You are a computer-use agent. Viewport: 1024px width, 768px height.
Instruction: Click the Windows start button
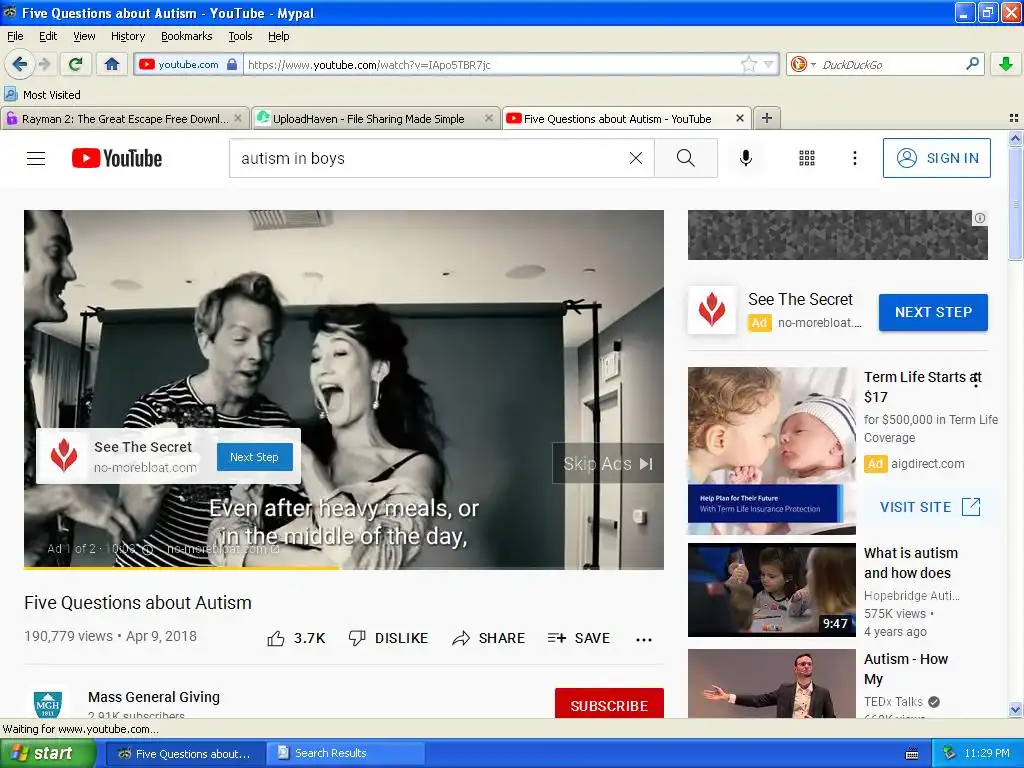point(47,753)
